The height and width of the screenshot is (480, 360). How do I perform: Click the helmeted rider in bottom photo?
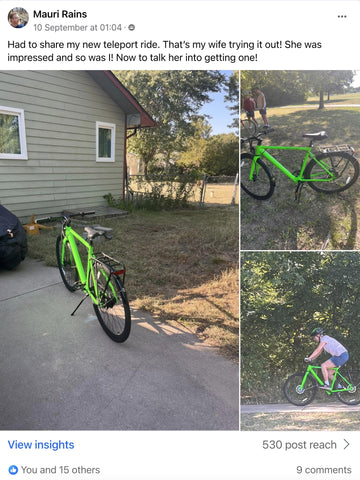[328, 357]
